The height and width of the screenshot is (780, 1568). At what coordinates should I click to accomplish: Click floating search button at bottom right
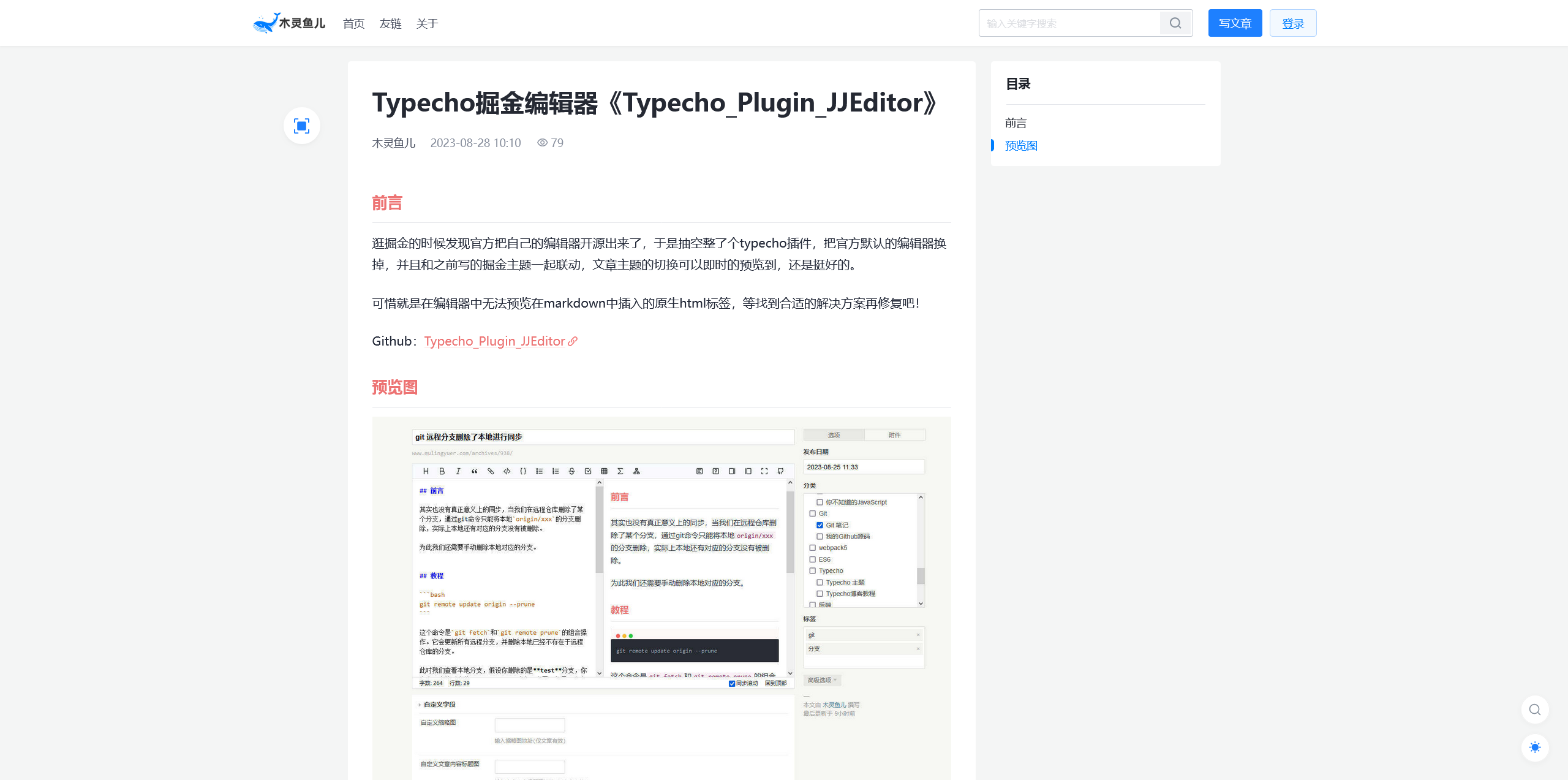coord(1534,710)
